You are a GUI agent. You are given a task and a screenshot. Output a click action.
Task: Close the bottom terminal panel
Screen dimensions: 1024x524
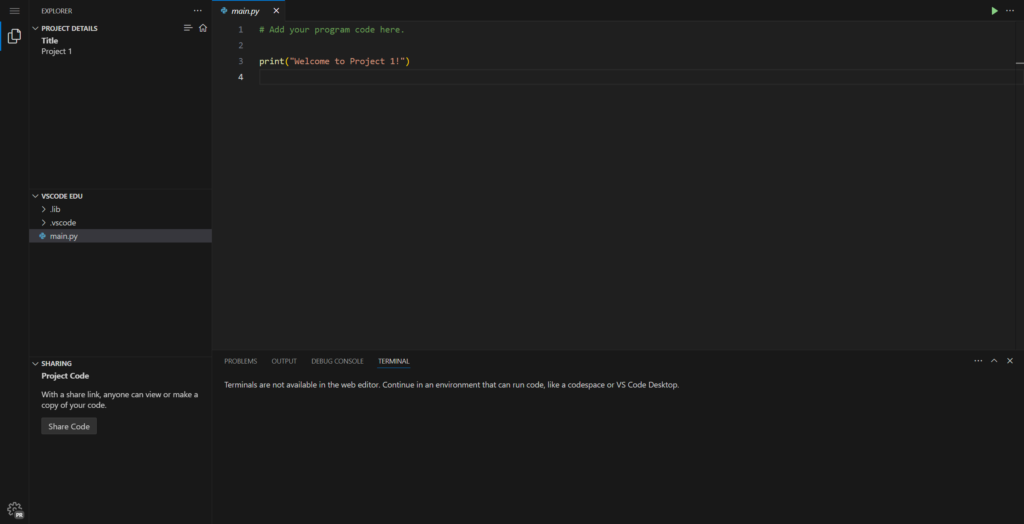coord(1010,360)
